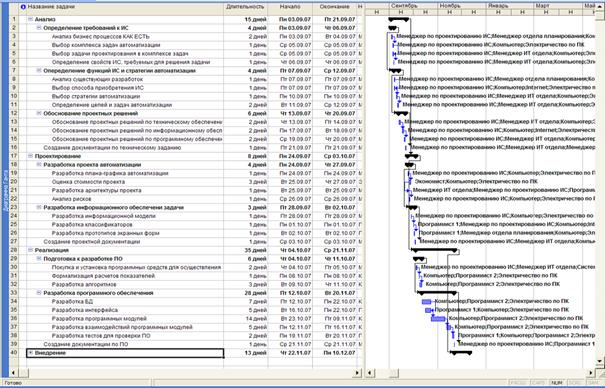Click the vertical scroll down arrow
The width and height of the screenshot is (605, 388).
pyautogui.click(x=600, y=361)
